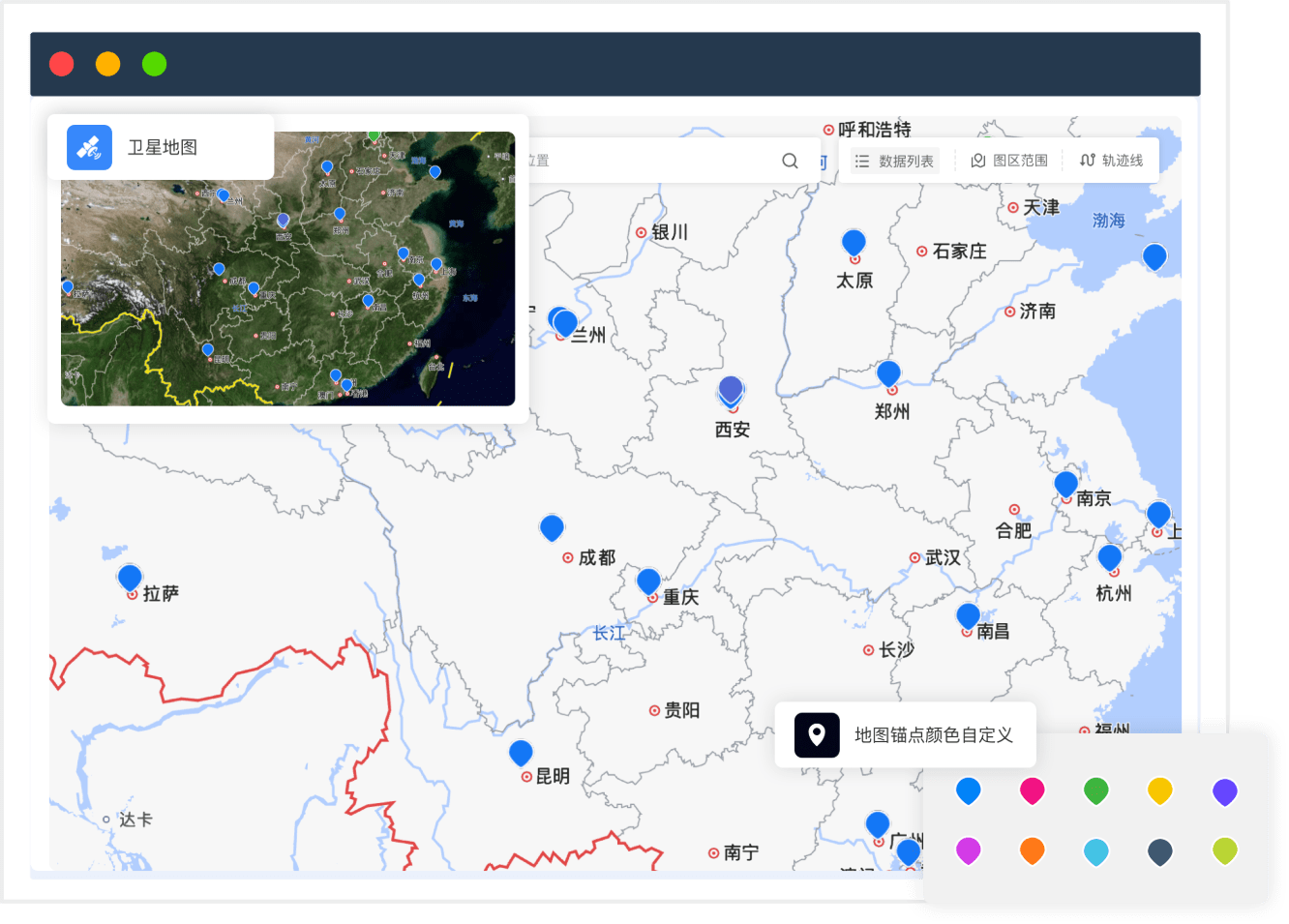This screenshot has width=1289, height=924.
Task: Click the map marker above 太原
Action: 854,242
